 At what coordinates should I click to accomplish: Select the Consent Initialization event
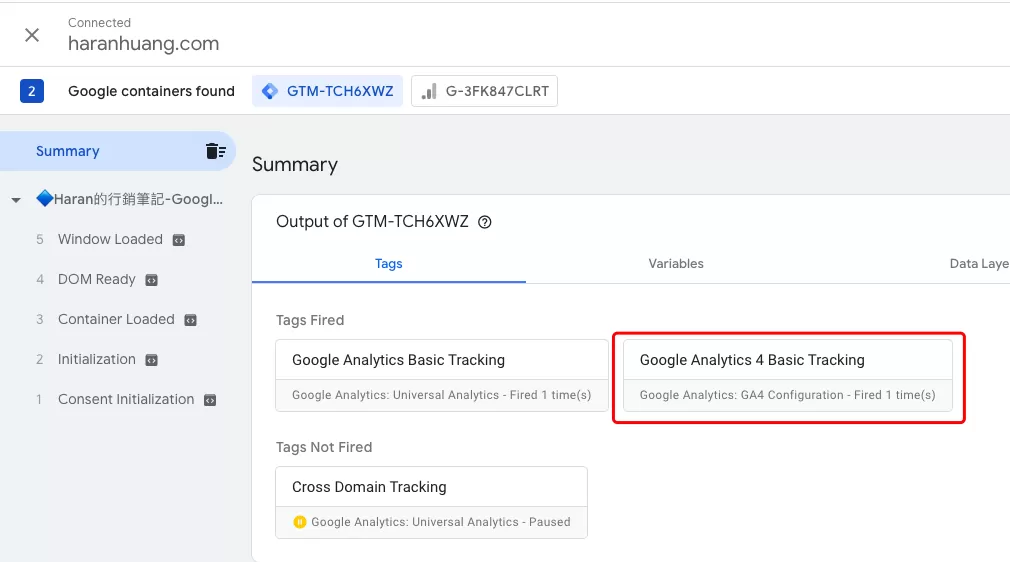pos(126,399)
